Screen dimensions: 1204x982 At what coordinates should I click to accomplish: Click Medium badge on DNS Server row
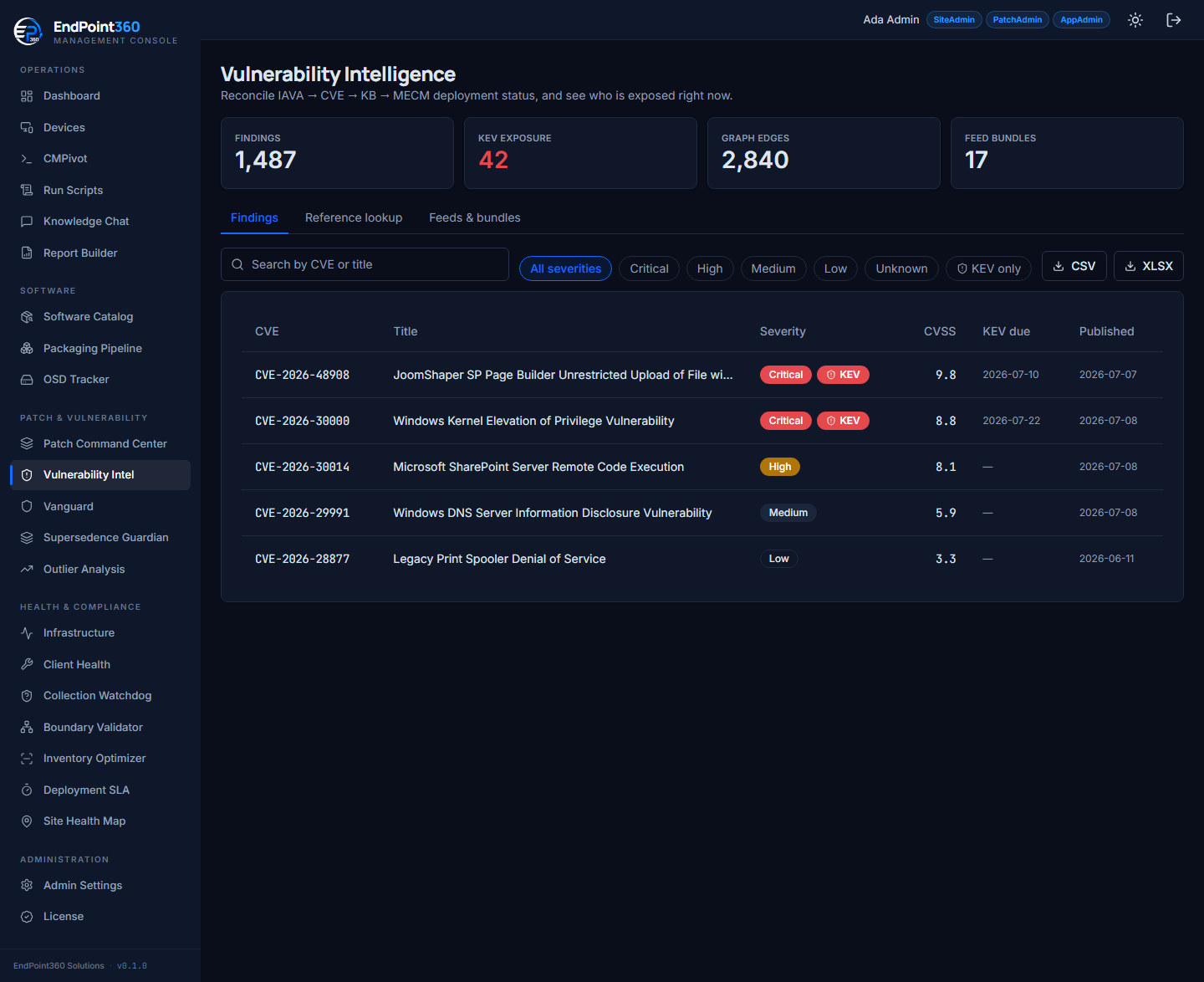coord(788,513)
